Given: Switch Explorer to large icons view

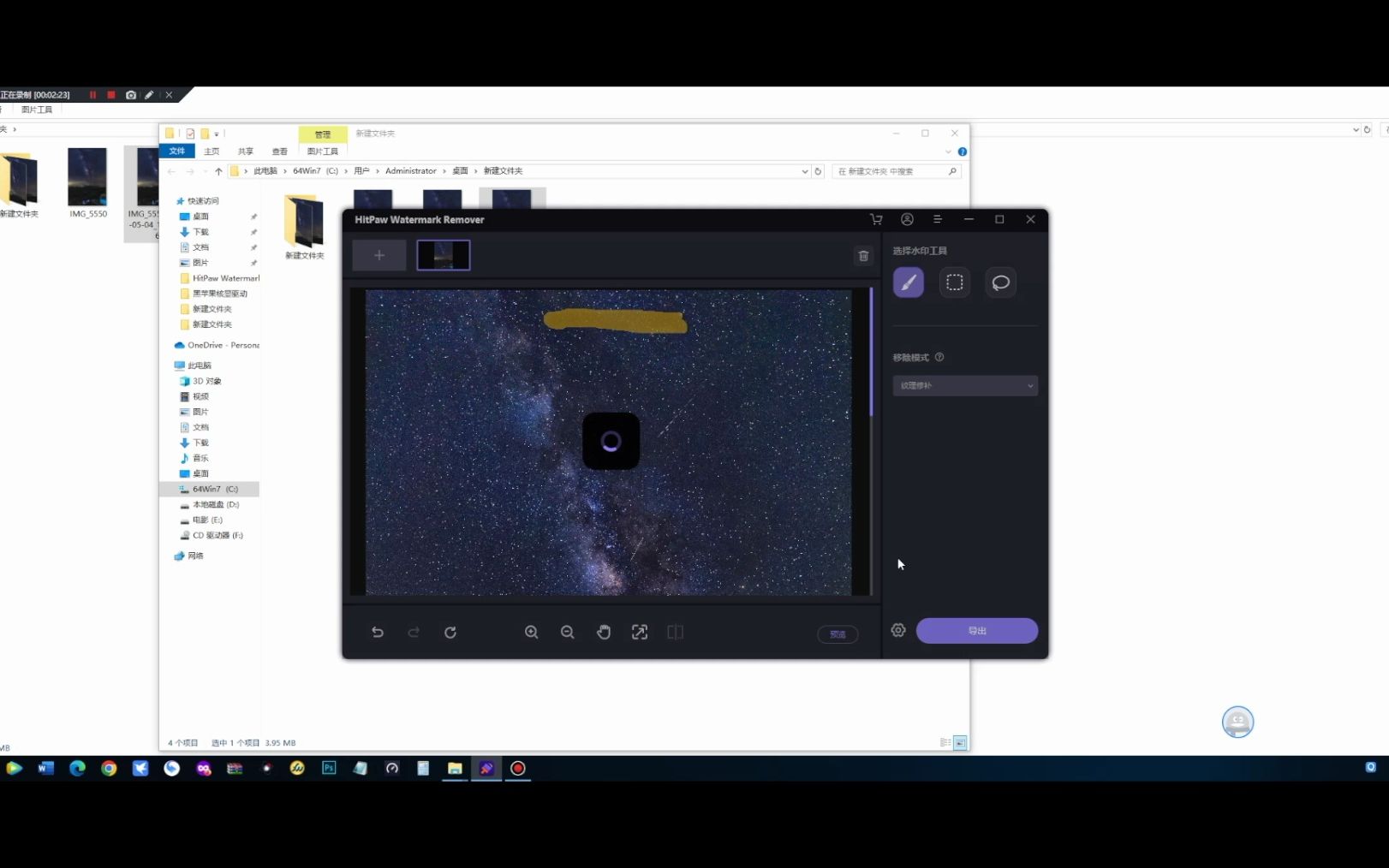Looking at the screenshot, I should pyautogui.click(x=961, y=743).
